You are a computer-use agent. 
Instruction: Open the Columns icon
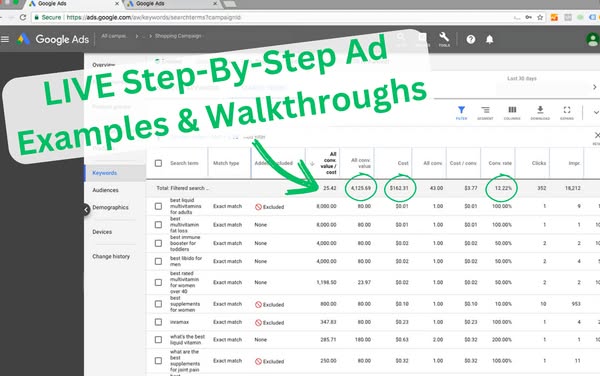tap(512, 113)
